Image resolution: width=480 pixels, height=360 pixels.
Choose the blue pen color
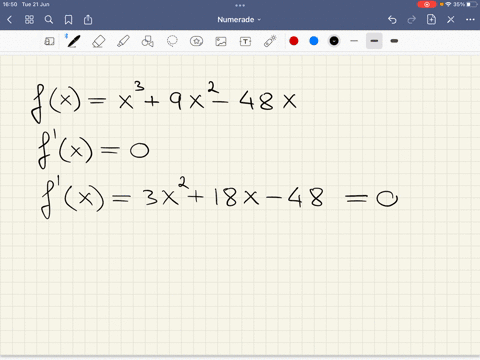click(x=314, y=41)
